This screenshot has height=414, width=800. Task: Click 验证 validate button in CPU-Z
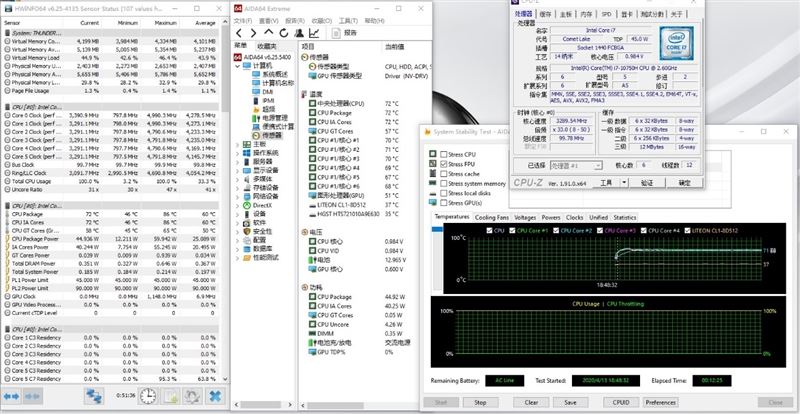[x=647, y=182]
